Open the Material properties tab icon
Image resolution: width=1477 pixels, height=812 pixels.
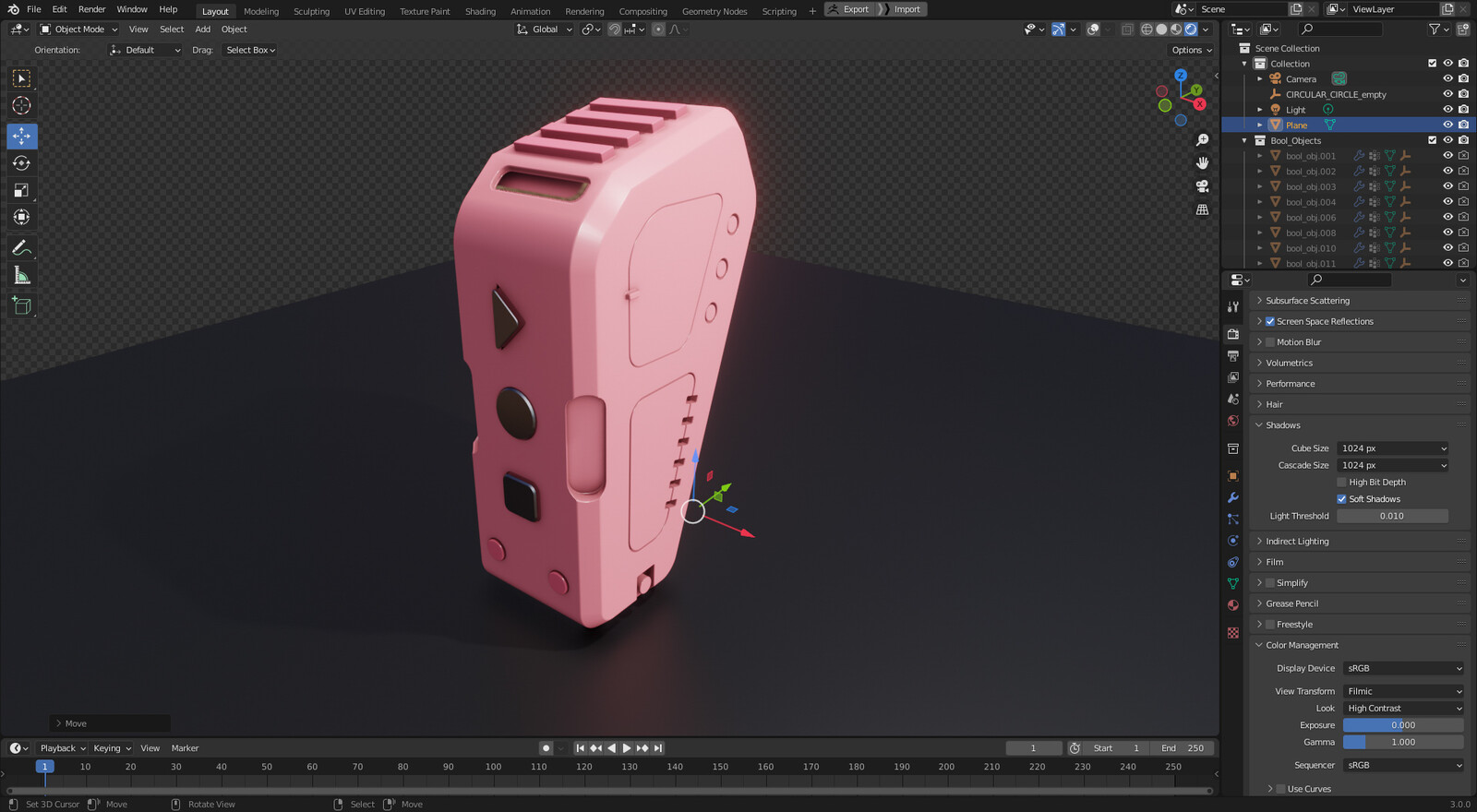(x=1233, y=605)
